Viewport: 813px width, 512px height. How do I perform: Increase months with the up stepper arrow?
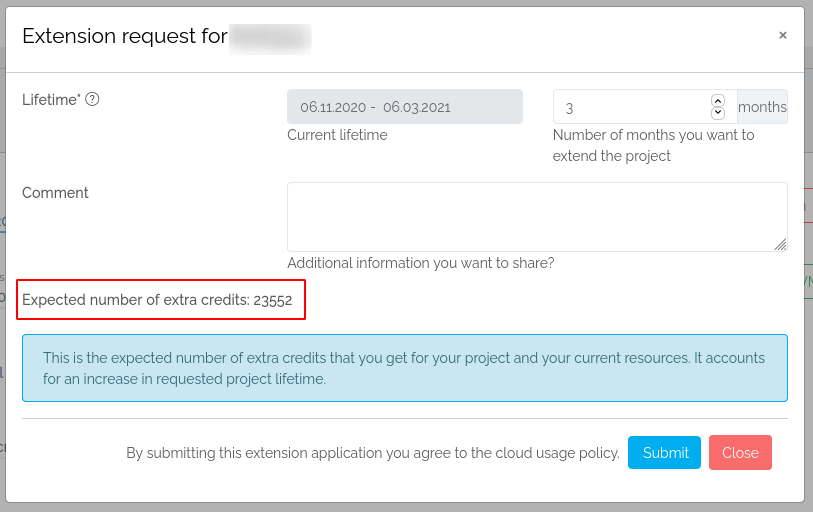pyautogui.click(x=717, y=100)
